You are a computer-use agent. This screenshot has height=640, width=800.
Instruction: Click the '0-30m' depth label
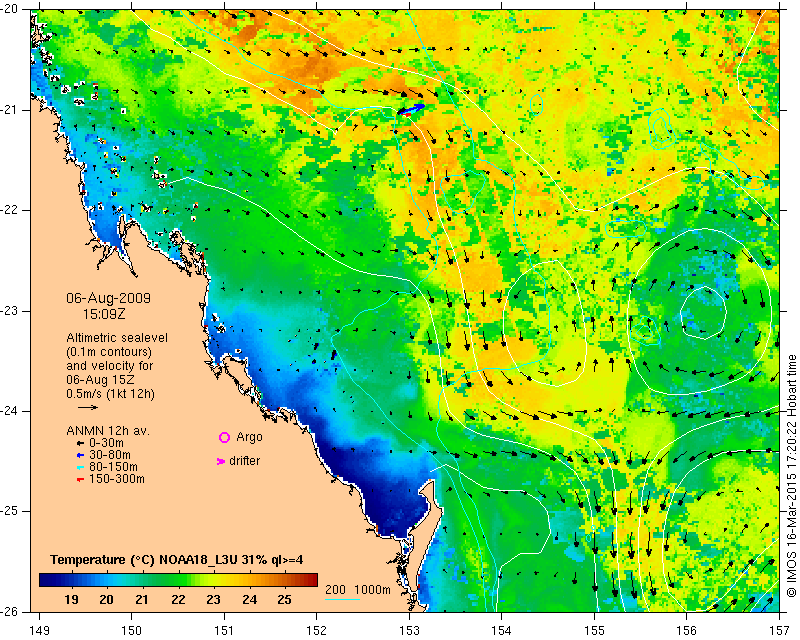pyautogui.click(x=106, y=443)
